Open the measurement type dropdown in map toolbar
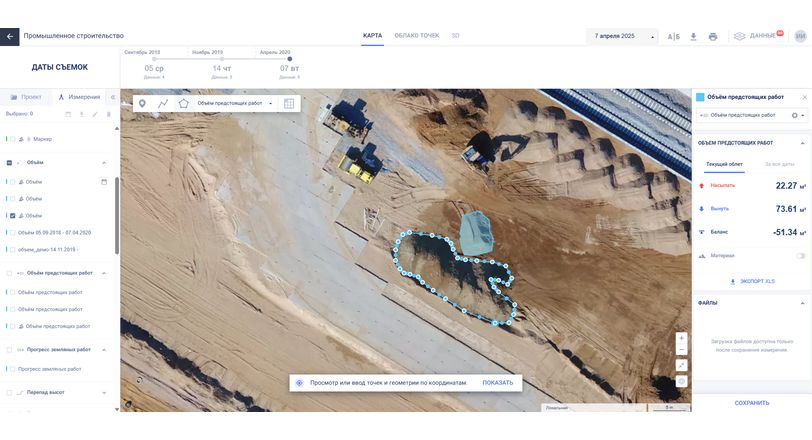This screenshot has height=440, width=812. tap(234, 103)
